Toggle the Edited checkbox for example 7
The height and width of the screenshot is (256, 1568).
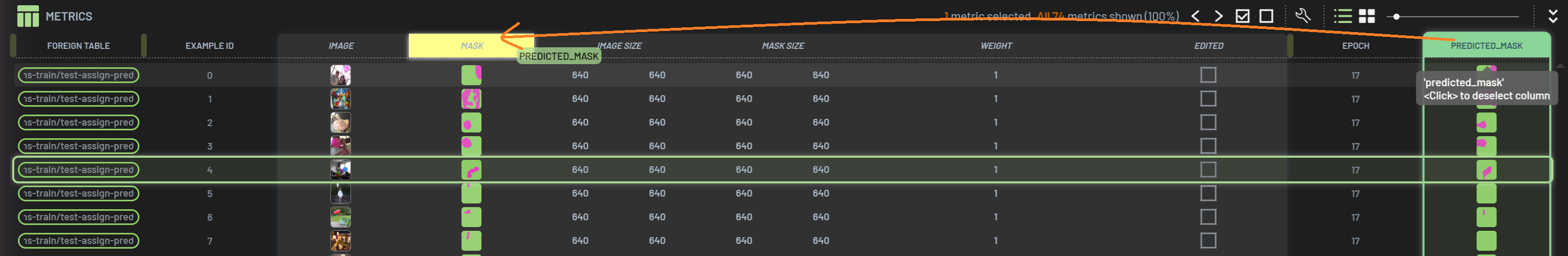click(1208, 241)
